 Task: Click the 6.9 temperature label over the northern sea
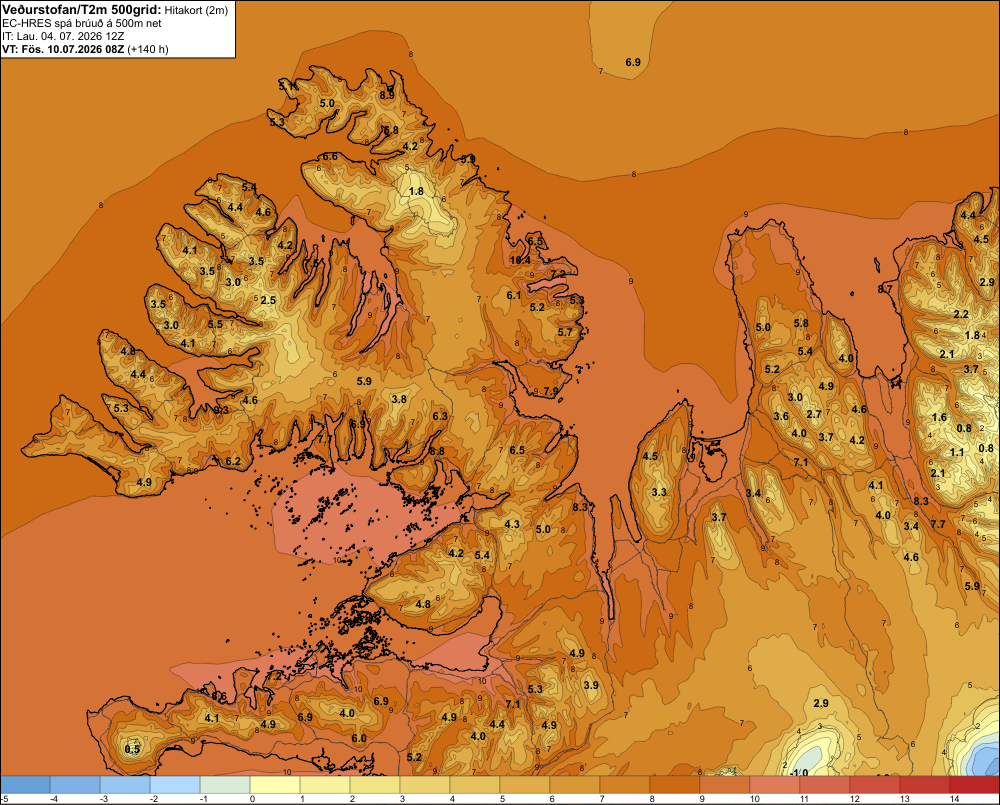click(633, 62)
